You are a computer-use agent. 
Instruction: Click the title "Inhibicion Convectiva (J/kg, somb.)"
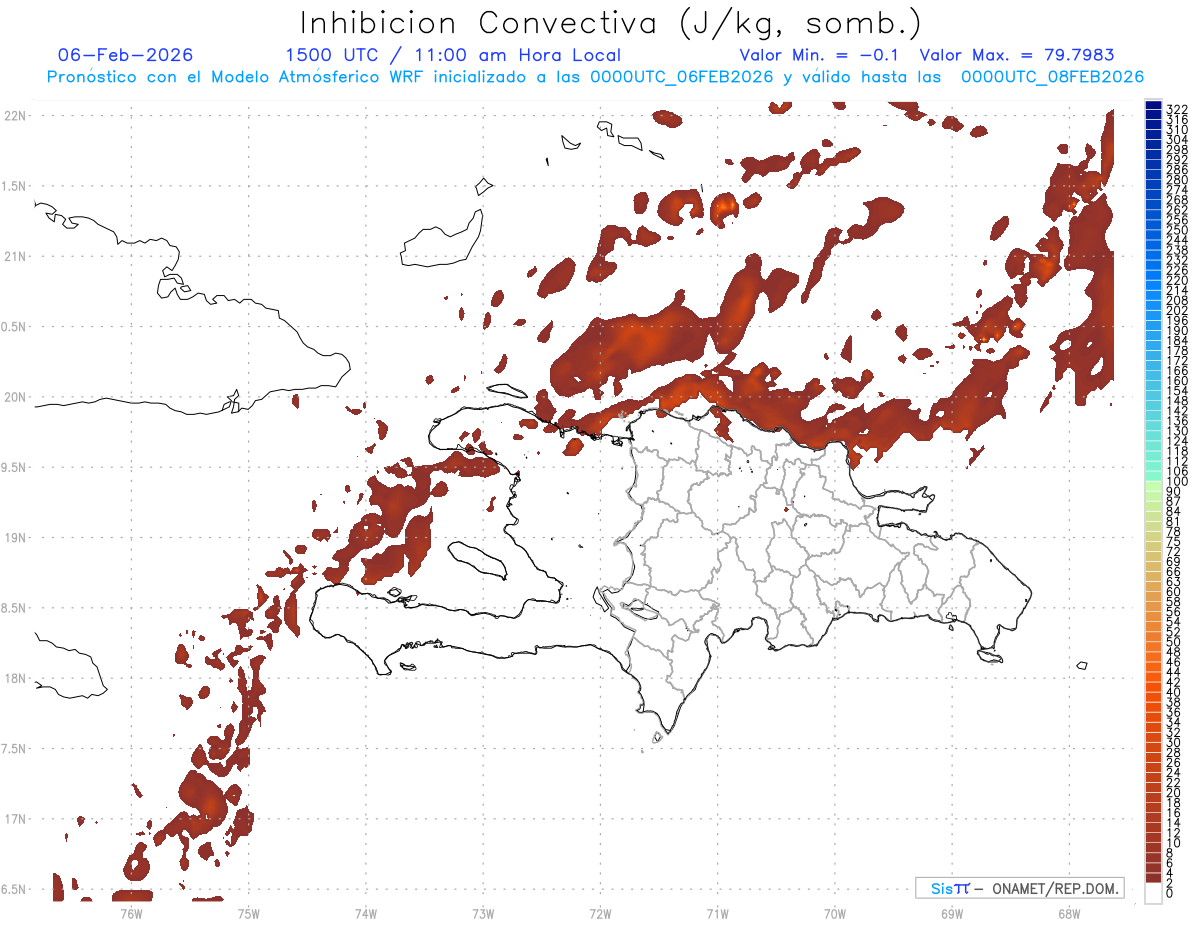point(611,23)
